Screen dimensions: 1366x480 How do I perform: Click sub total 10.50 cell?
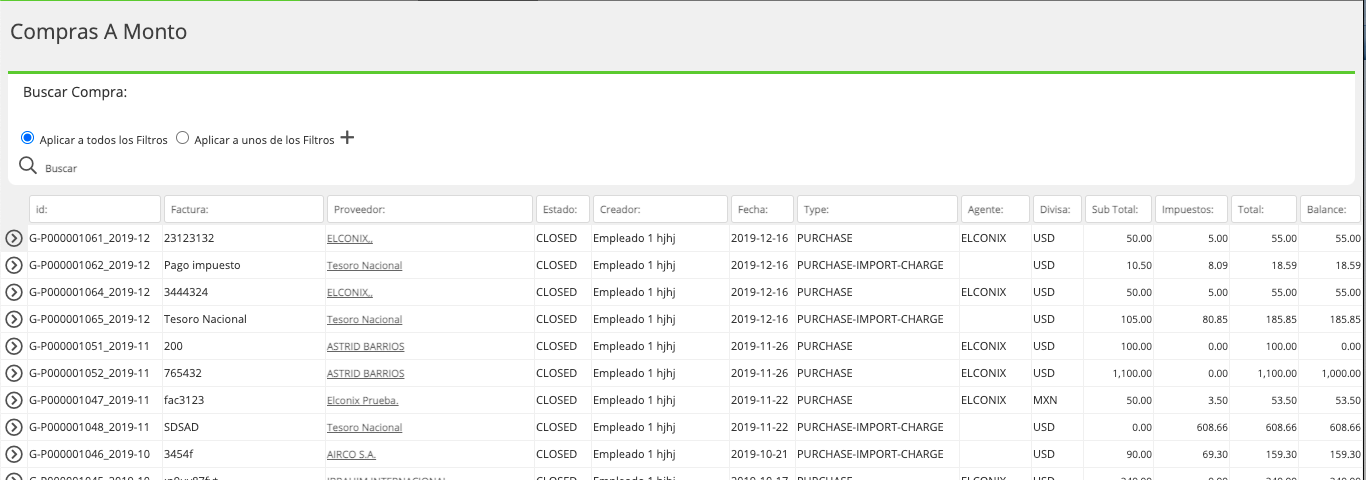tap(1138, 265)
